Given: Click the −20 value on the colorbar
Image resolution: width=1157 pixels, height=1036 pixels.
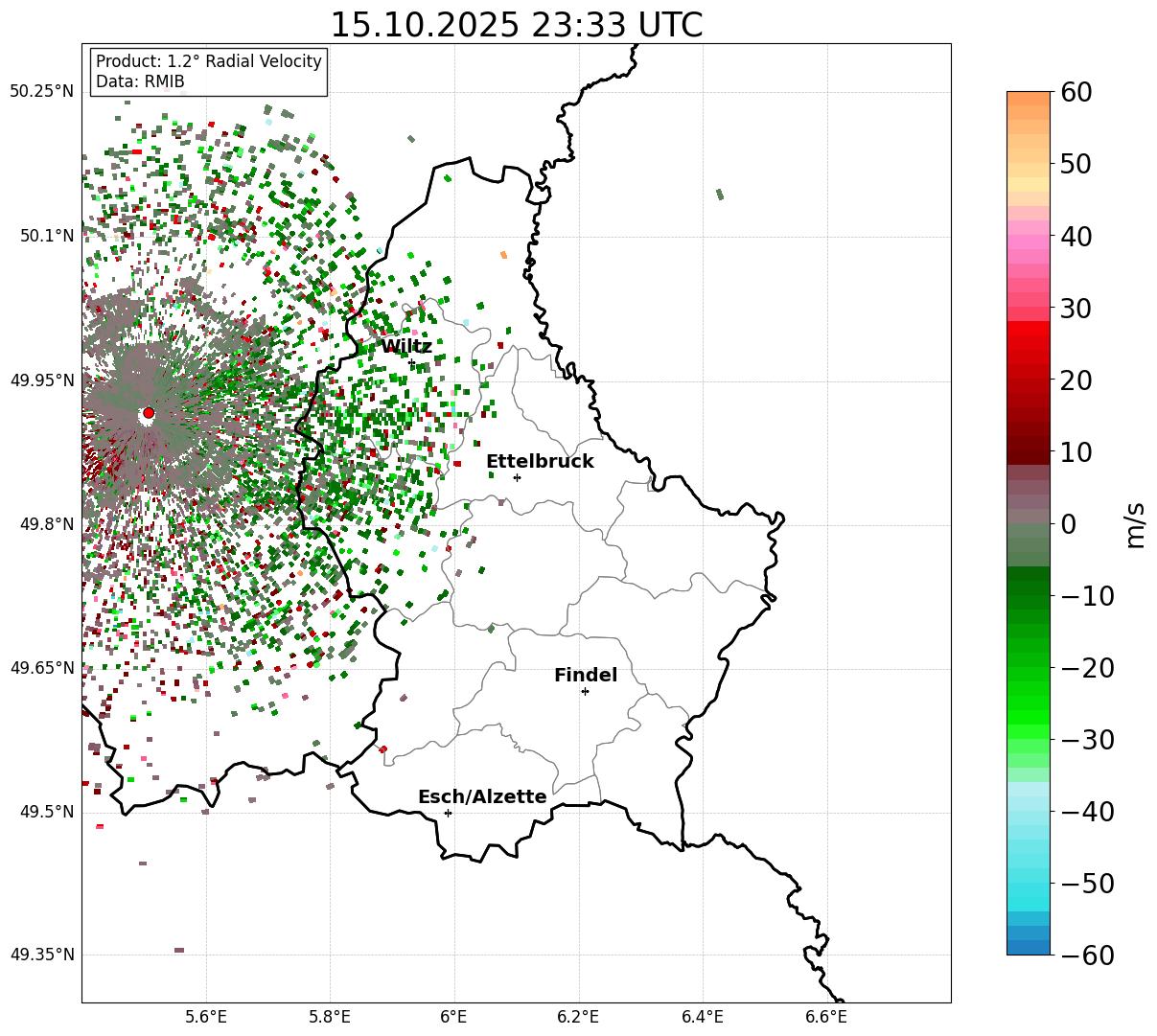Looking at the screenshot, I should (x=1087, y=668).
